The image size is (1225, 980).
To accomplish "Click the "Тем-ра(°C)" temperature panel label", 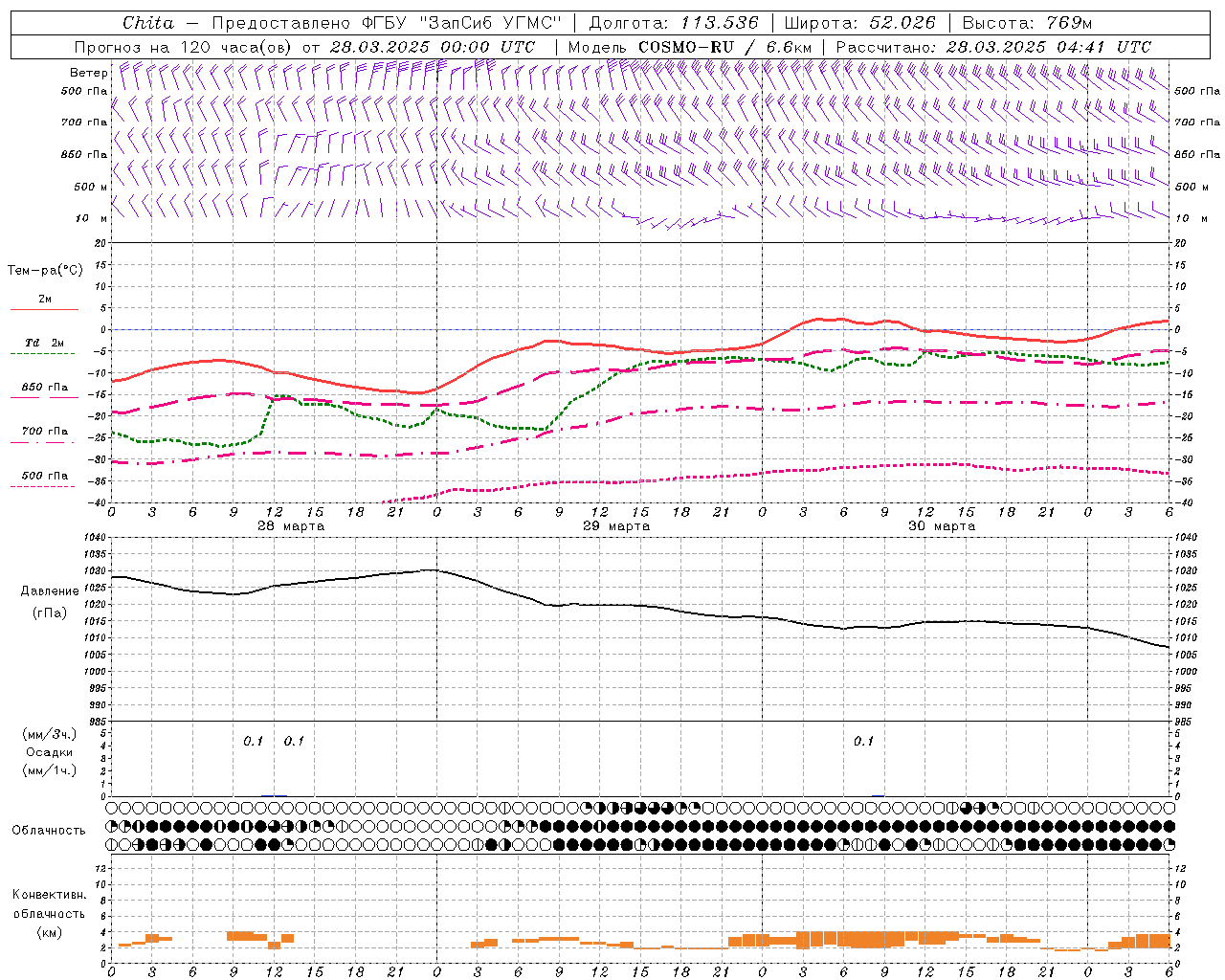I will tap(45, 271).
